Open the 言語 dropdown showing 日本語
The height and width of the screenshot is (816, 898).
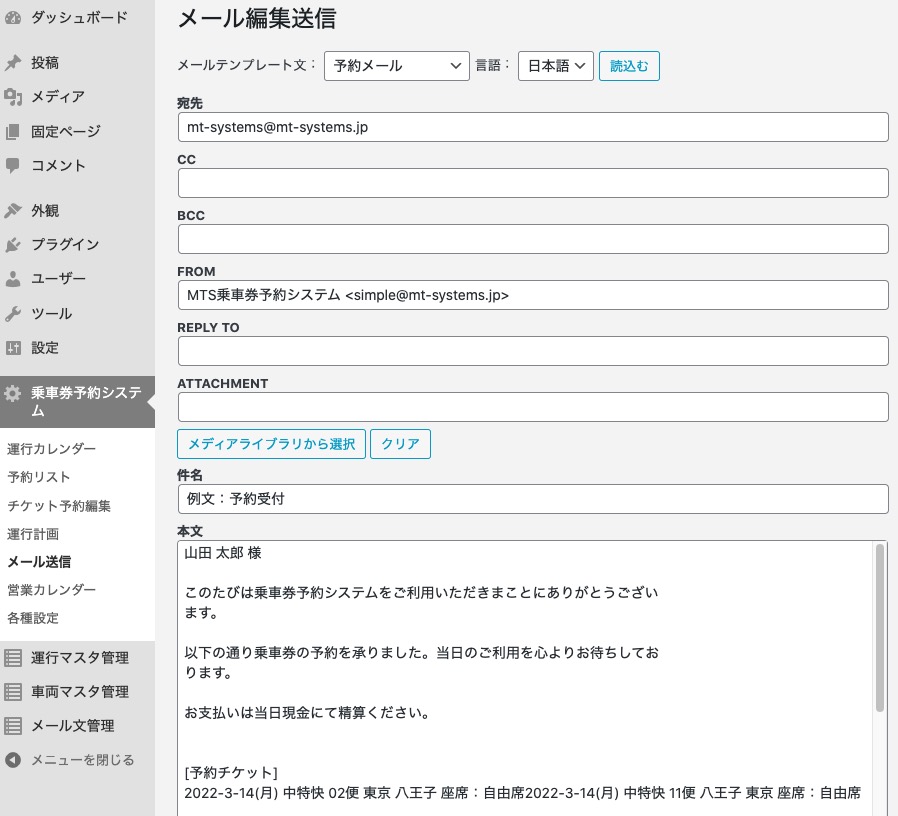pos(556,66)
